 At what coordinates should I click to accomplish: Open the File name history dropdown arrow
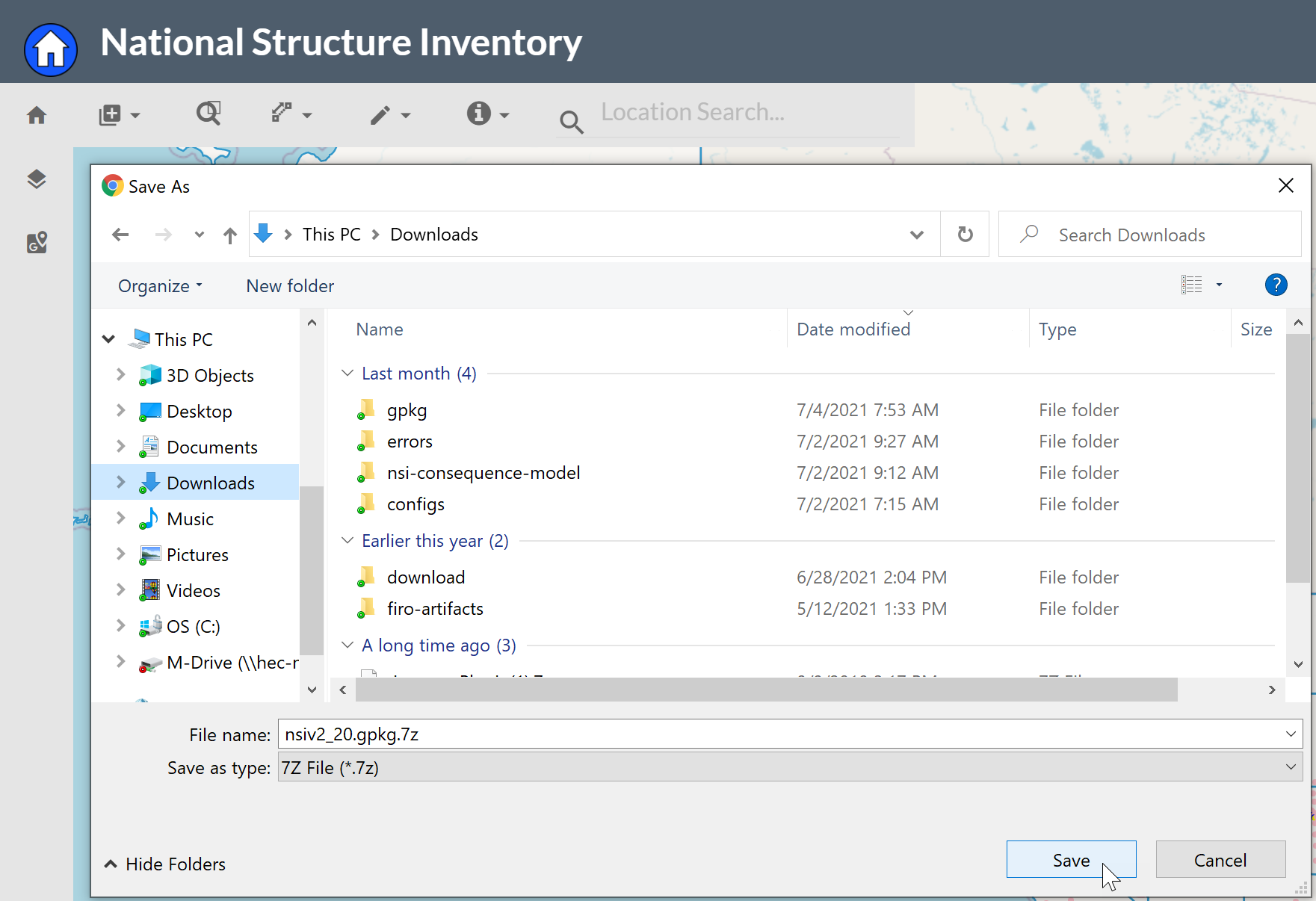pyautogui.click(x=1291, y=734)
